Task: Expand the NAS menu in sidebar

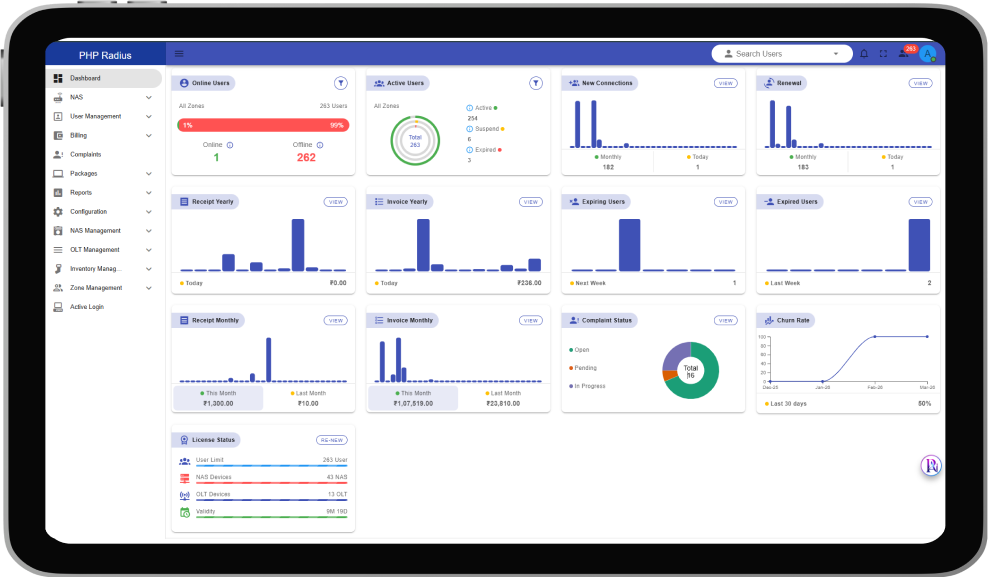Action: (x=149, y=97)
